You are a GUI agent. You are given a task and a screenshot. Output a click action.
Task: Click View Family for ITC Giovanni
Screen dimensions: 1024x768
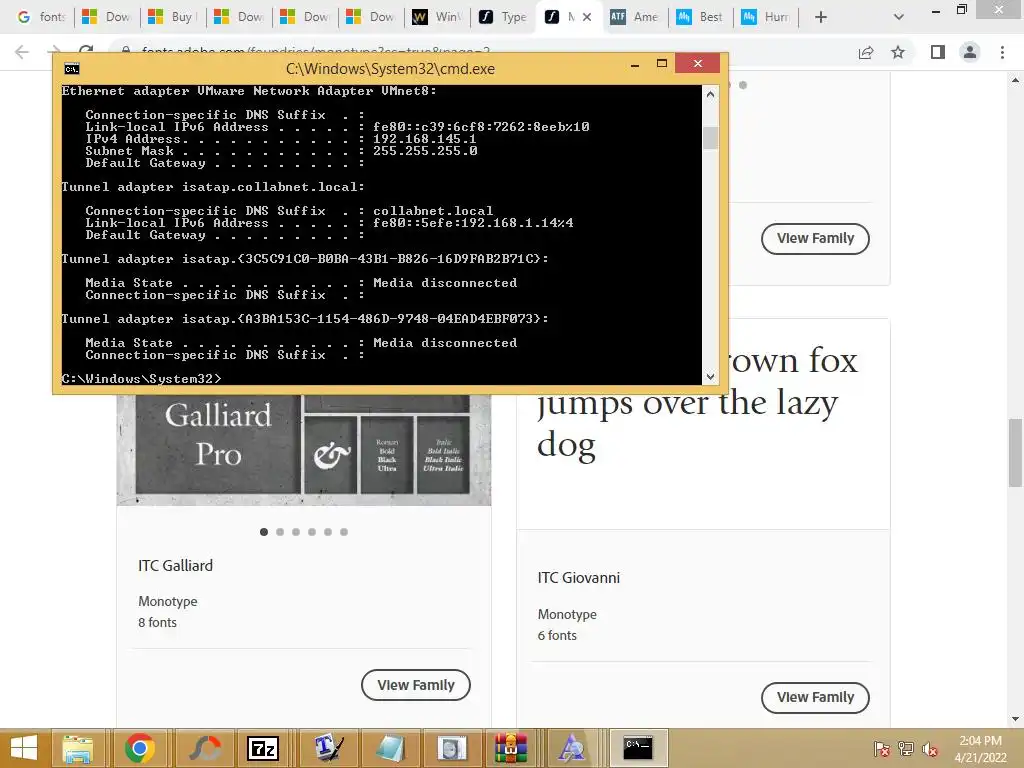815,697
